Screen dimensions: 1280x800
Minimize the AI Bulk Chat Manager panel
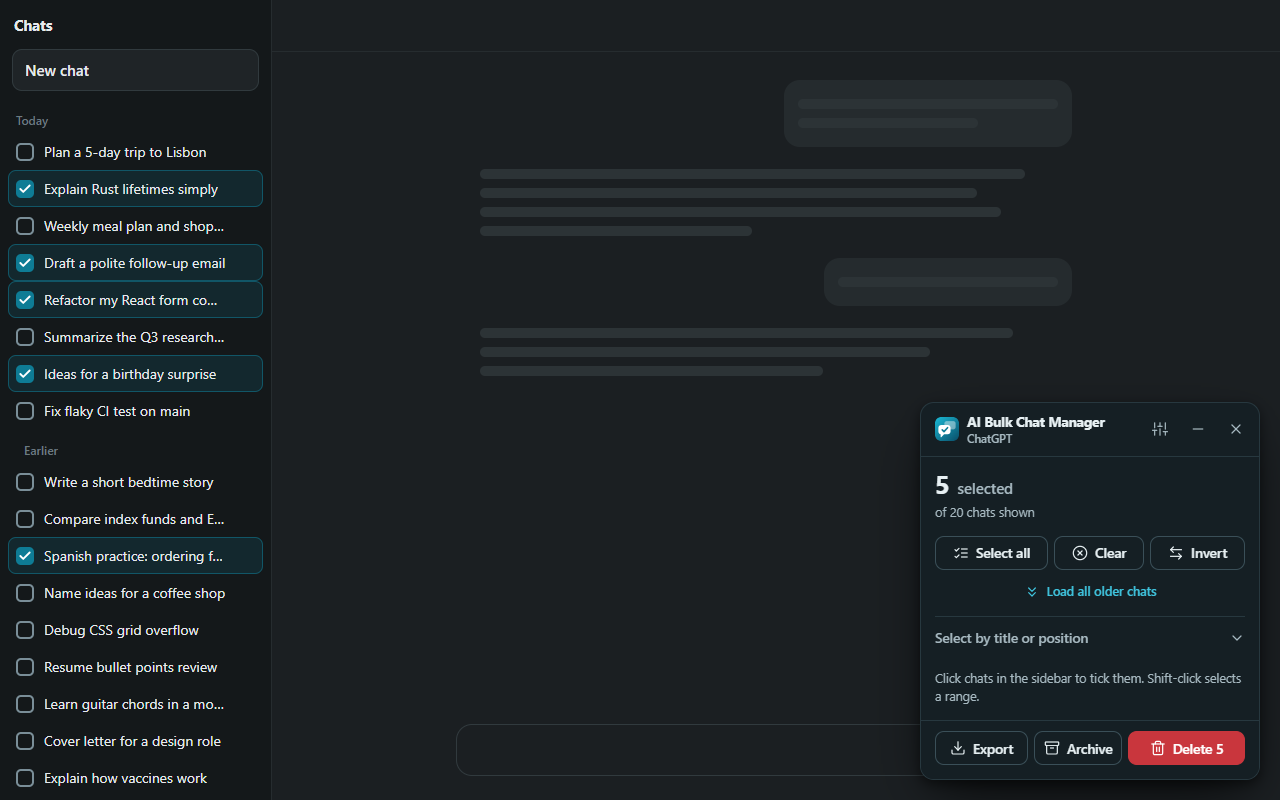(x=1198, y=429)
